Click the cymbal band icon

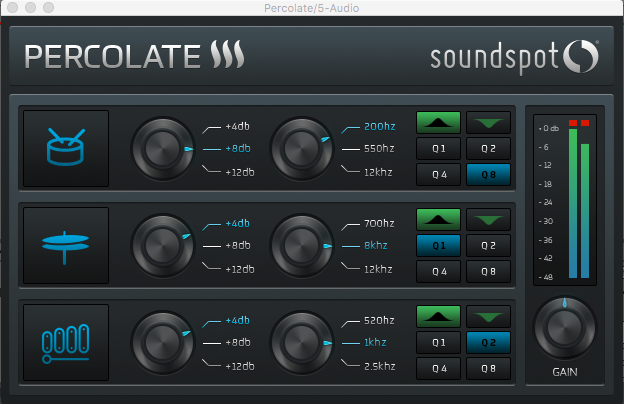tap(66, 245)
